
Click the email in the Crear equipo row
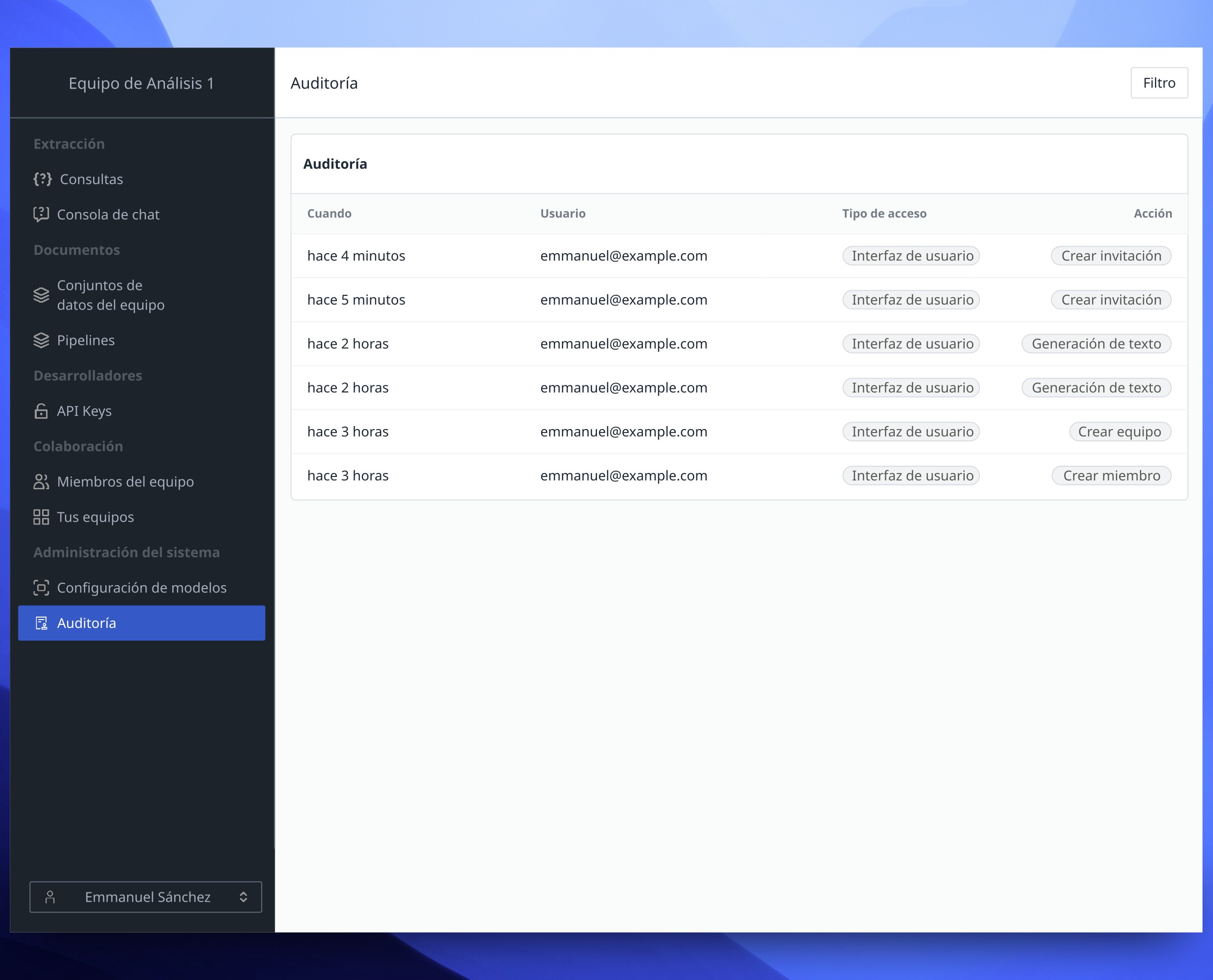(624, 432)
